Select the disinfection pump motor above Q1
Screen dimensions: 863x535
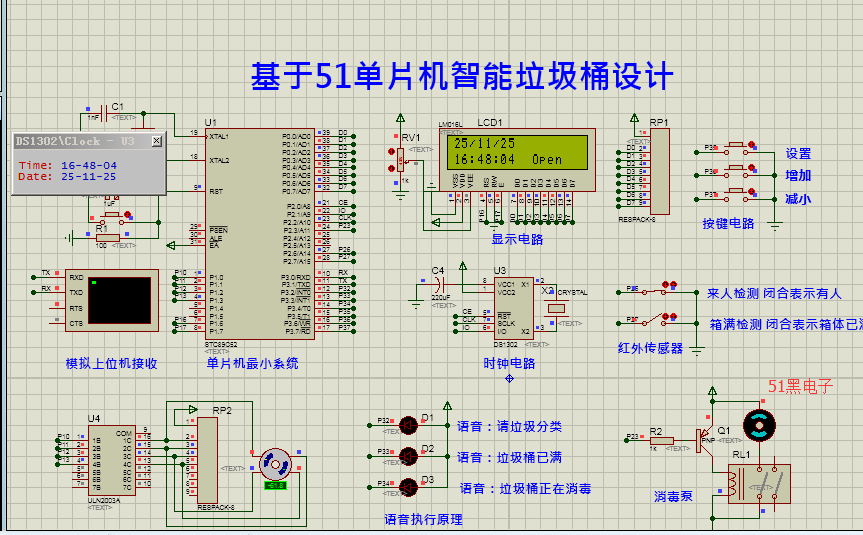tap(757, 427)
